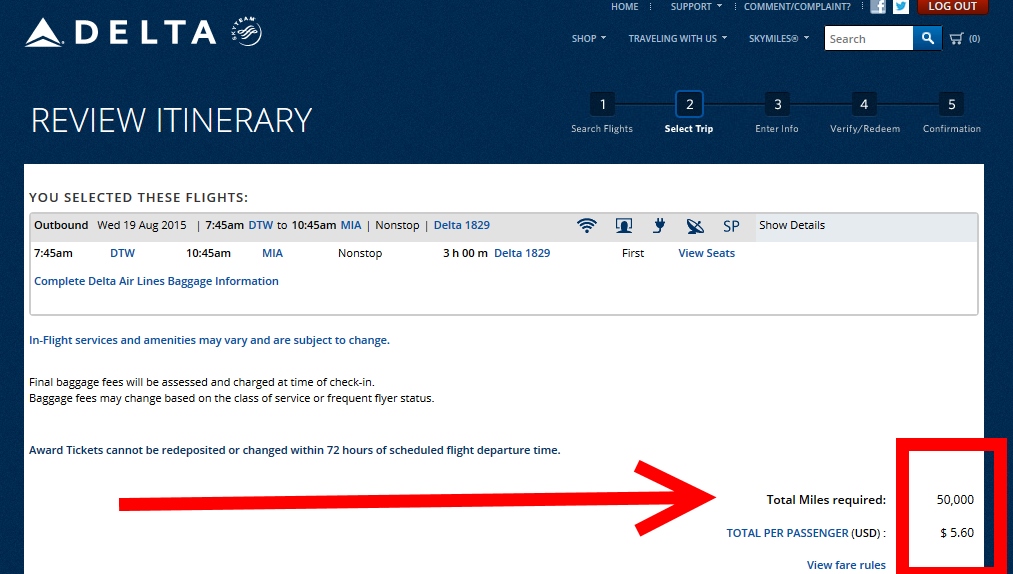Click 10:45am in the flight detail row
The height and width of the screenshot is (574, 1013).
208,253
